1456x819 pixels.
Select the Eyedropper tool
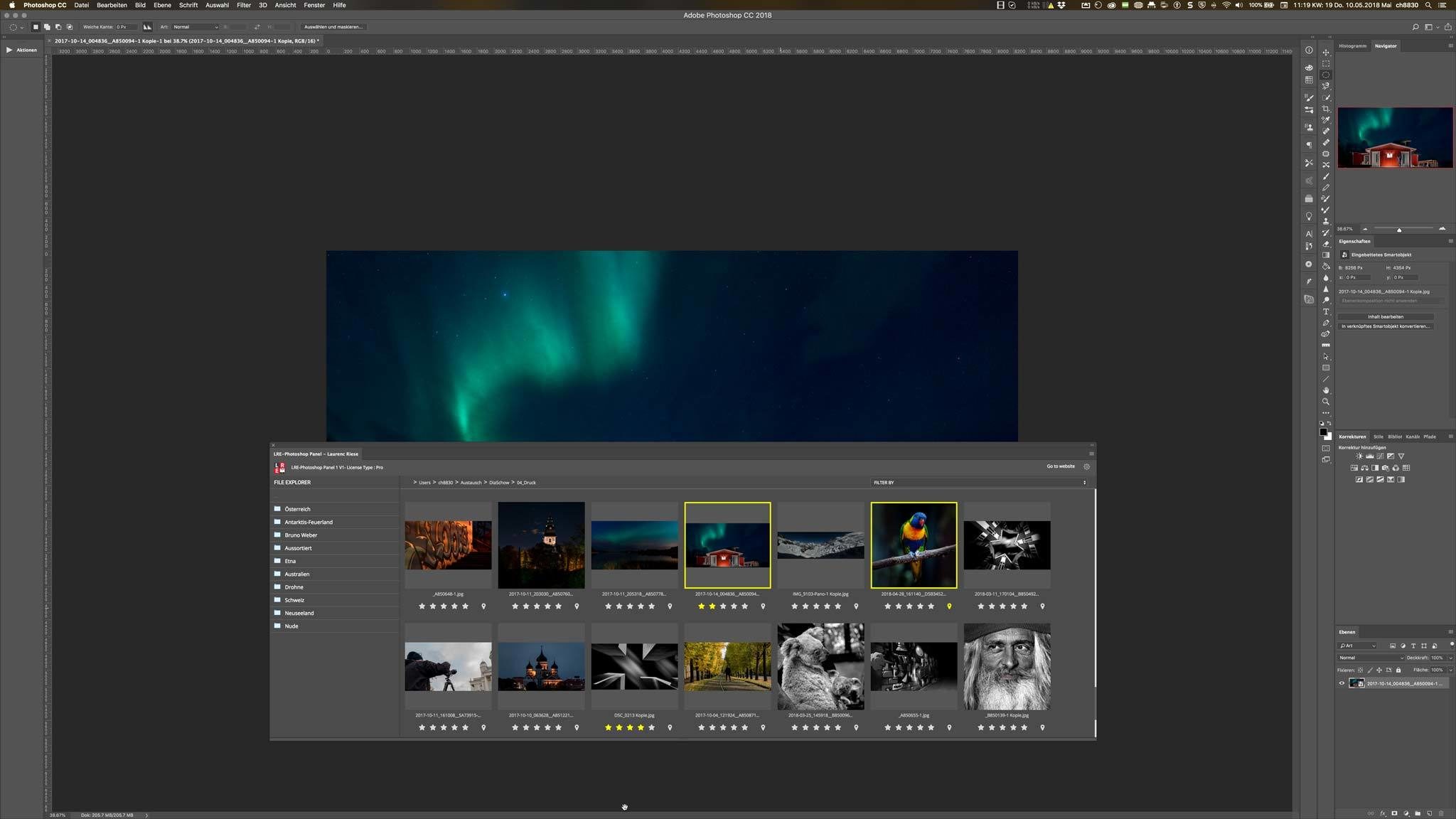click(x=1326, y=119)
